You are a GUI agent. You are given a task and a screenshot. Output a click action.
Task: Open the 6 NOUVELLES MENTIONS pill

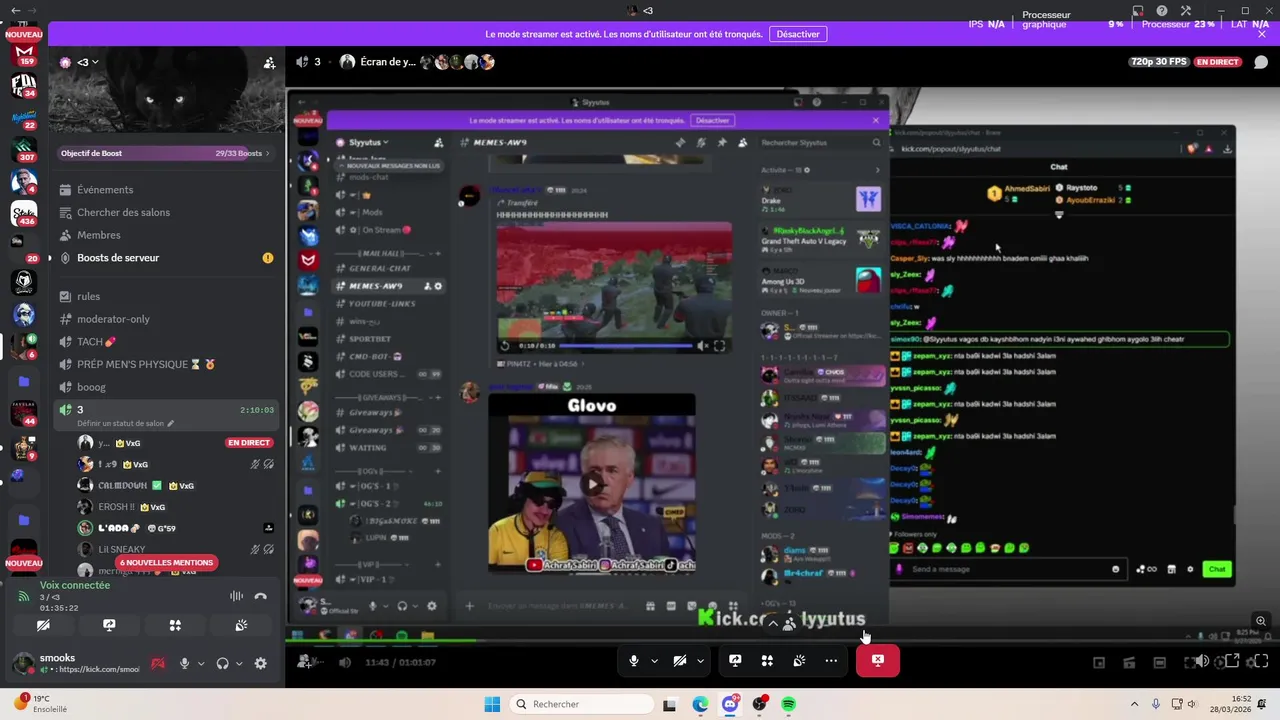[x=167, y=562]
